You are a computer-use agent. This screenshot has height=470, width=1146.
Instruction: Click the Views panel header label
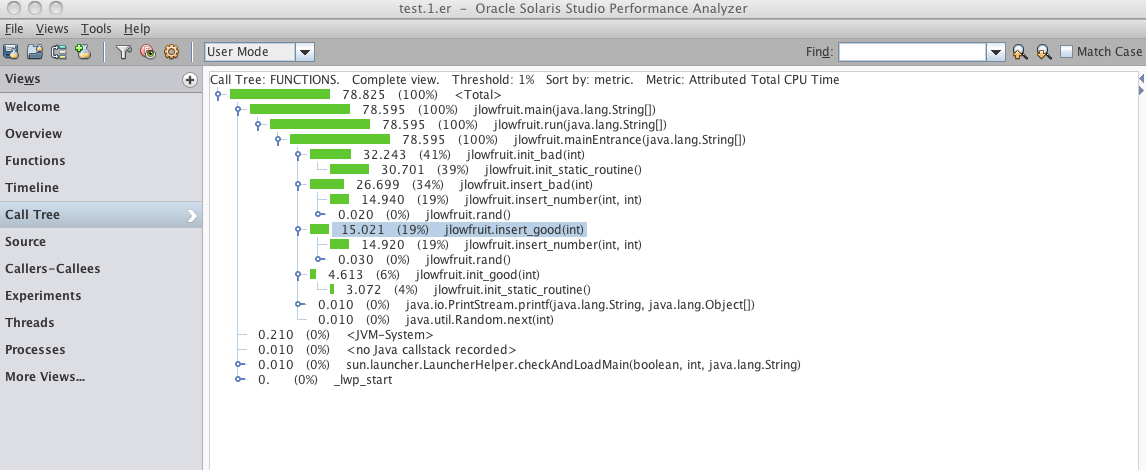coord(23,79)
